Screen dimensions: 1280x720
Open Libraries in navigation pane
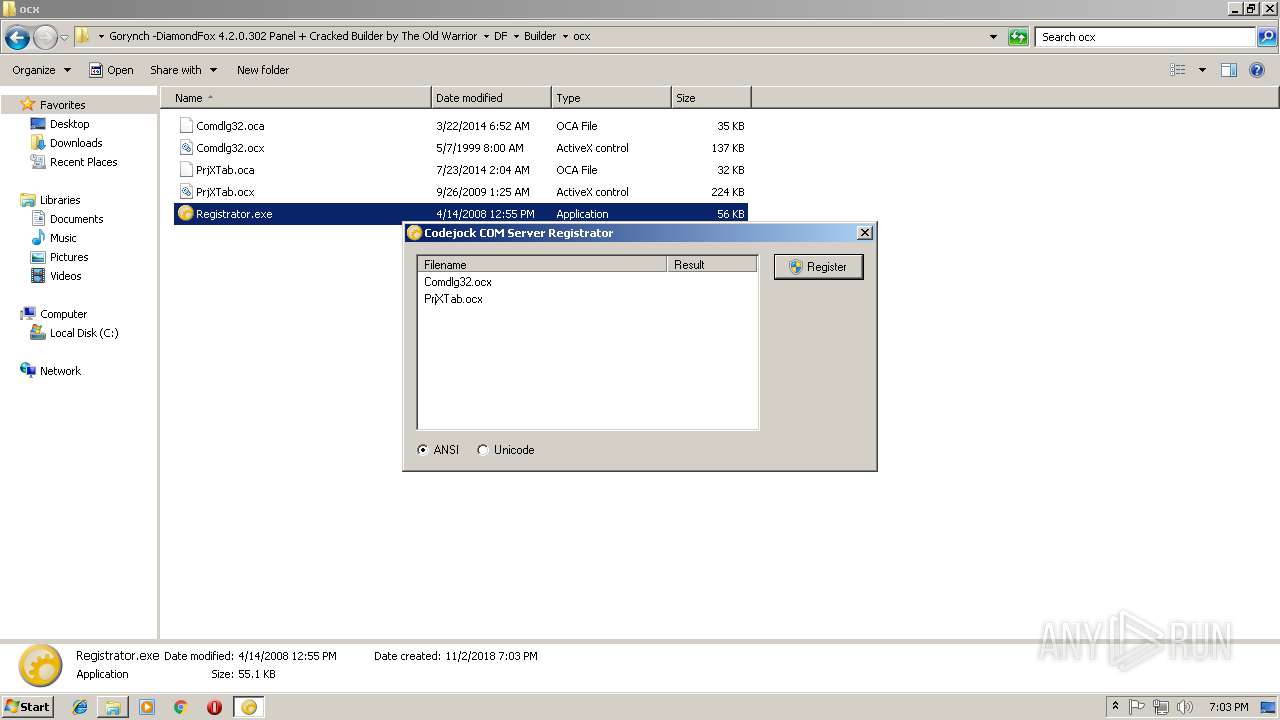coord(60,200)
